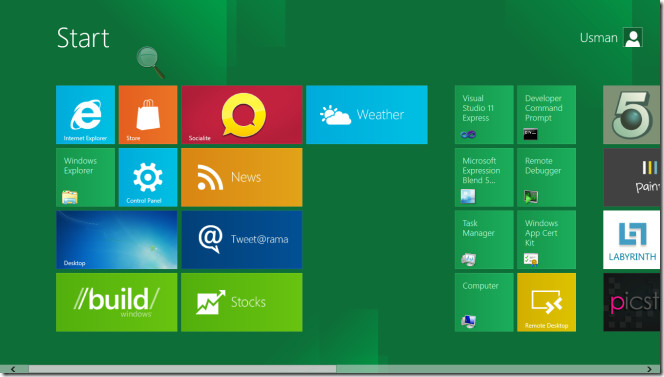
Task: Click the horizontal scrollbar thumb
Action: [x=183, y=369]
